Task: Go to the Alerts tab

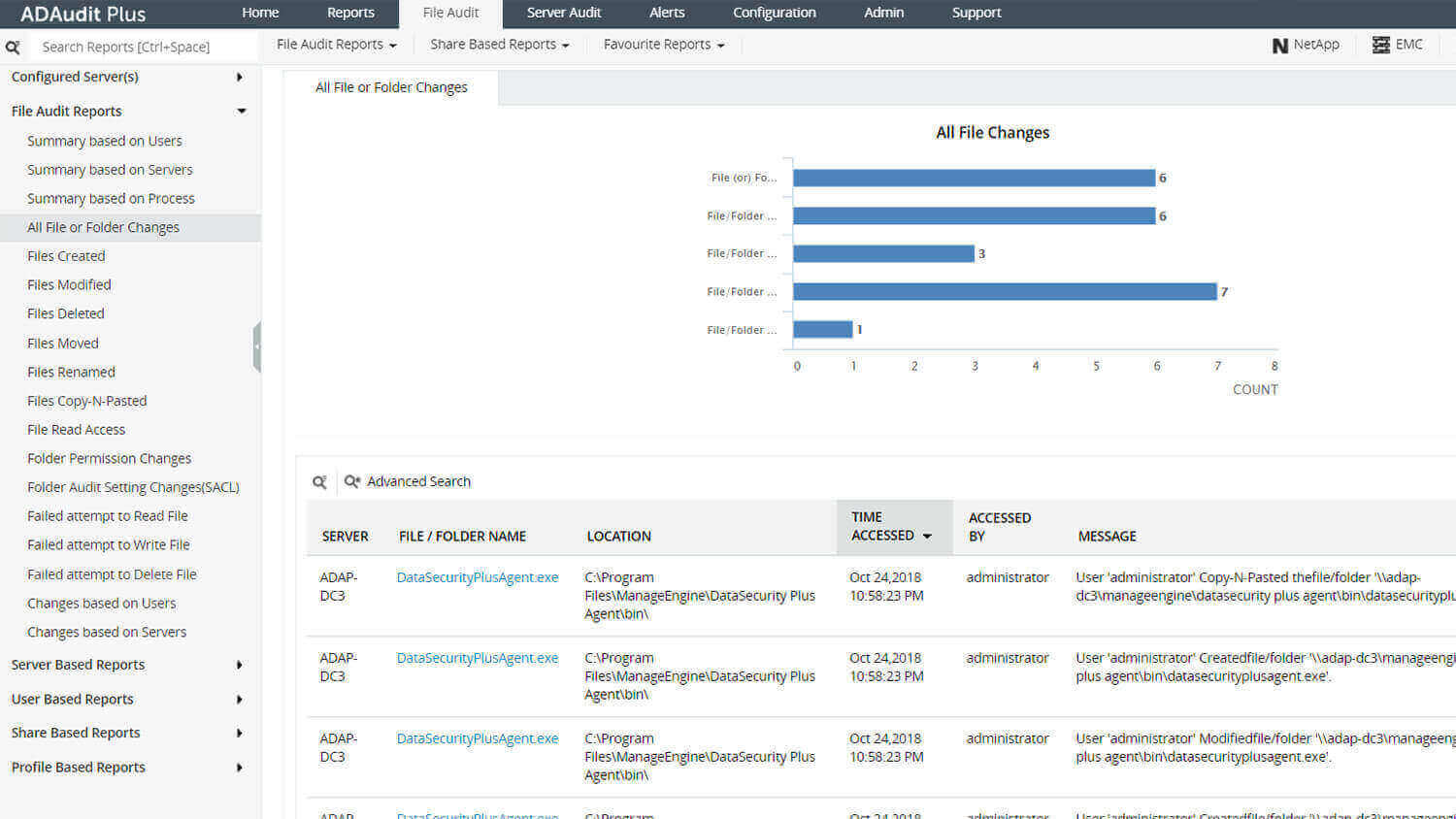Action: (667, 13)
